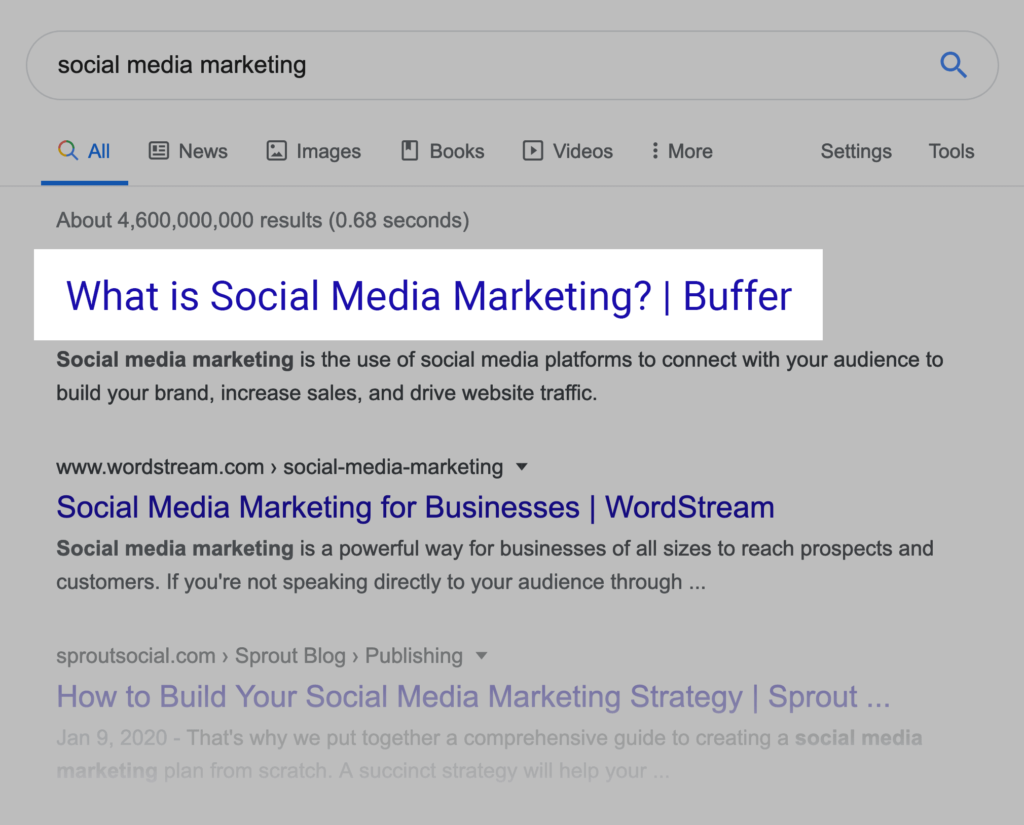Open the Buffer 'What is Social Media Marketing?' result

[x=428, y=296]
